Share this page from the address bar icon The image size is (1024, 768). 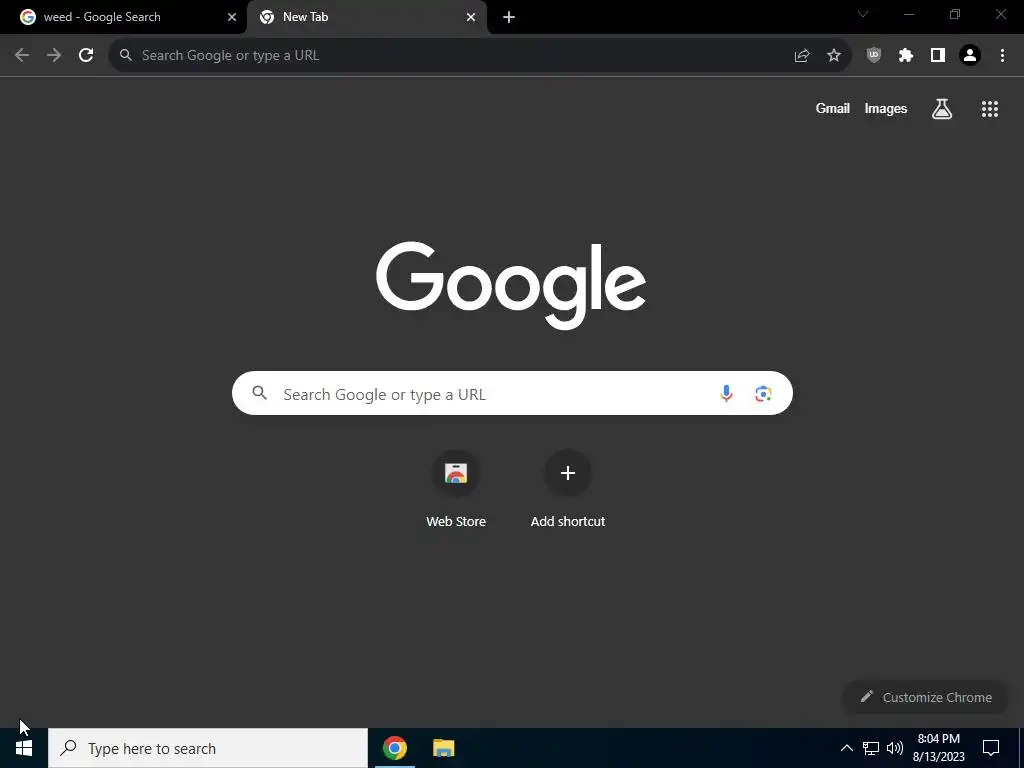802,56
